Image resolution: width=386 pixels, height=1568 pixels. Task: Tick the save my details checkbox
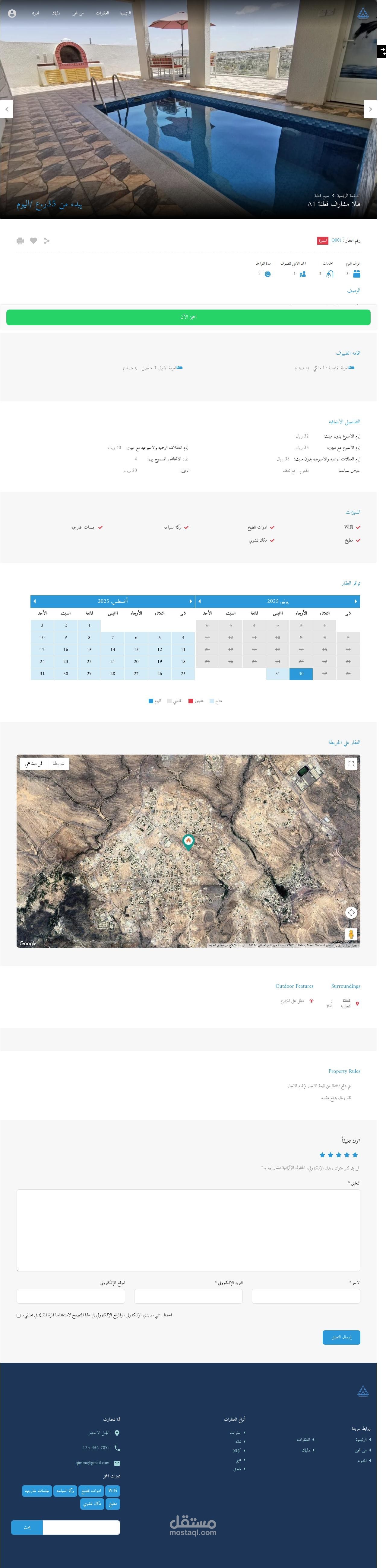coord(18,1315)
